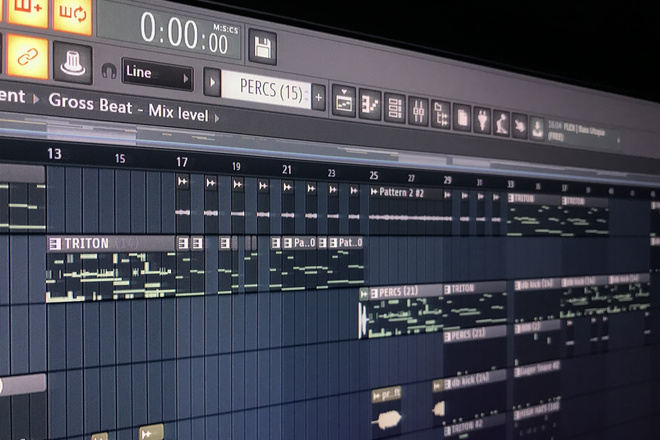Select the Pattern 2 #2 audio clip
The height and width of the screenshot is (440, 660).
point(406,205)
